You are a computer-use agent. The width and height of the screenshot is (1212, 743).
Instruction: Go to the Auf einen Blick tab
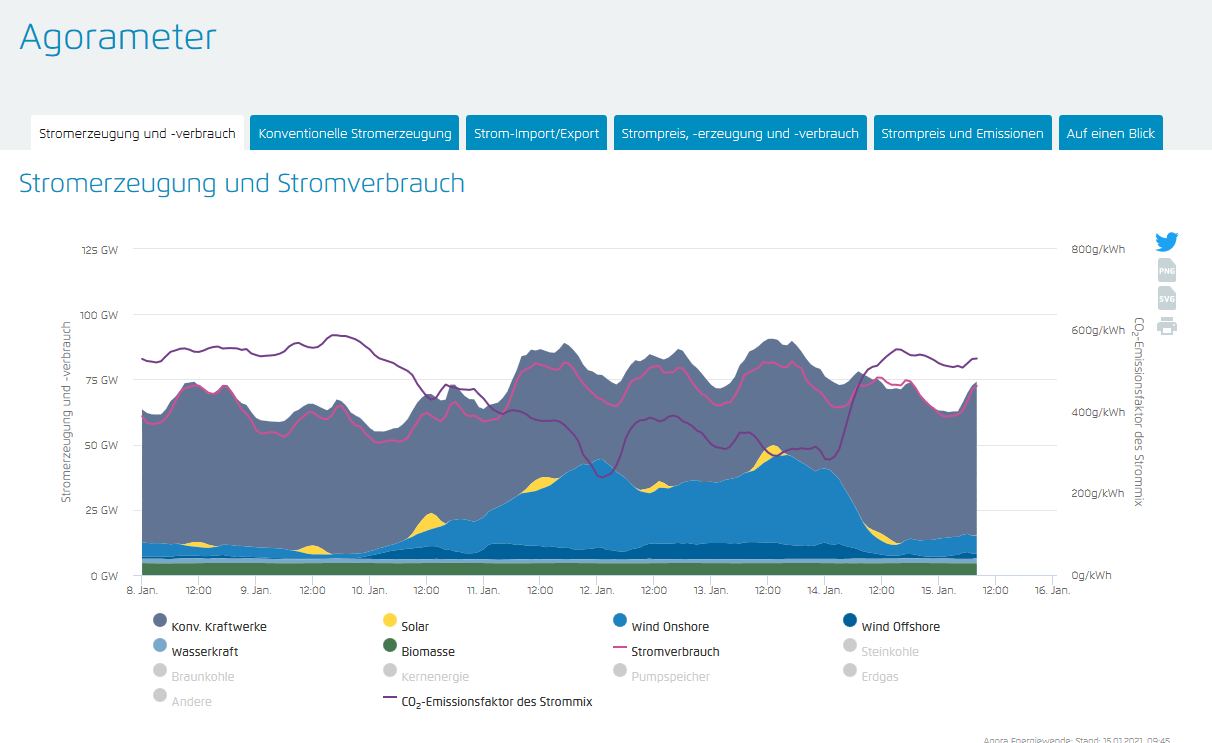point(1111,133)
